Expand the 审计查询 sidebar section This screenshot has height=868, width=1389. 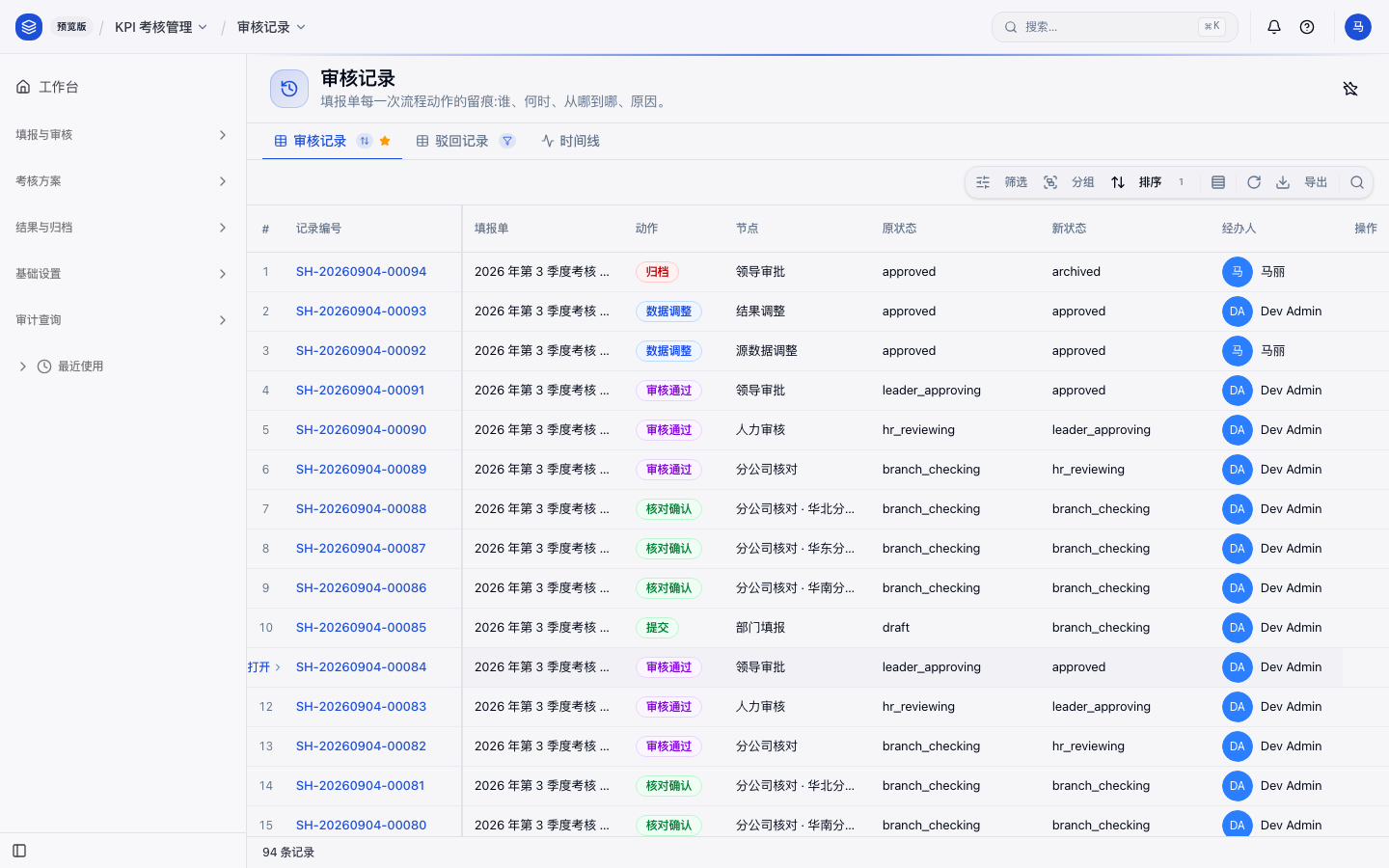tap(123, 320)
